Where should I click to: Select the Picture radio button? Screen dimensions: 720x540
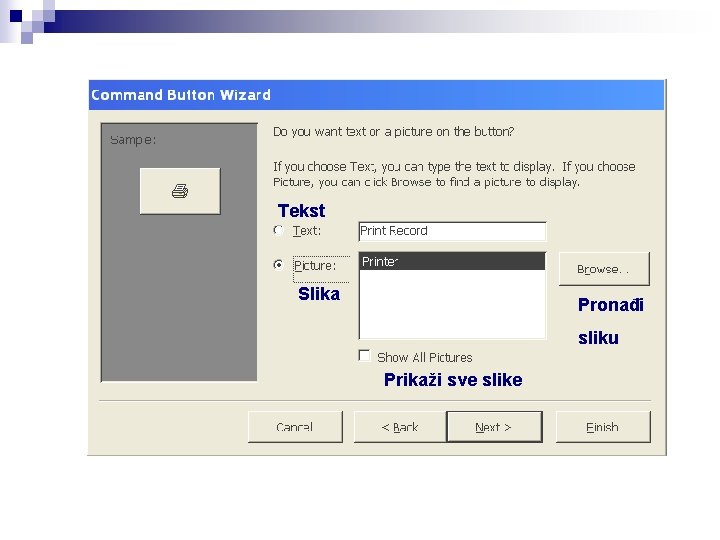[x=278, y=265]
